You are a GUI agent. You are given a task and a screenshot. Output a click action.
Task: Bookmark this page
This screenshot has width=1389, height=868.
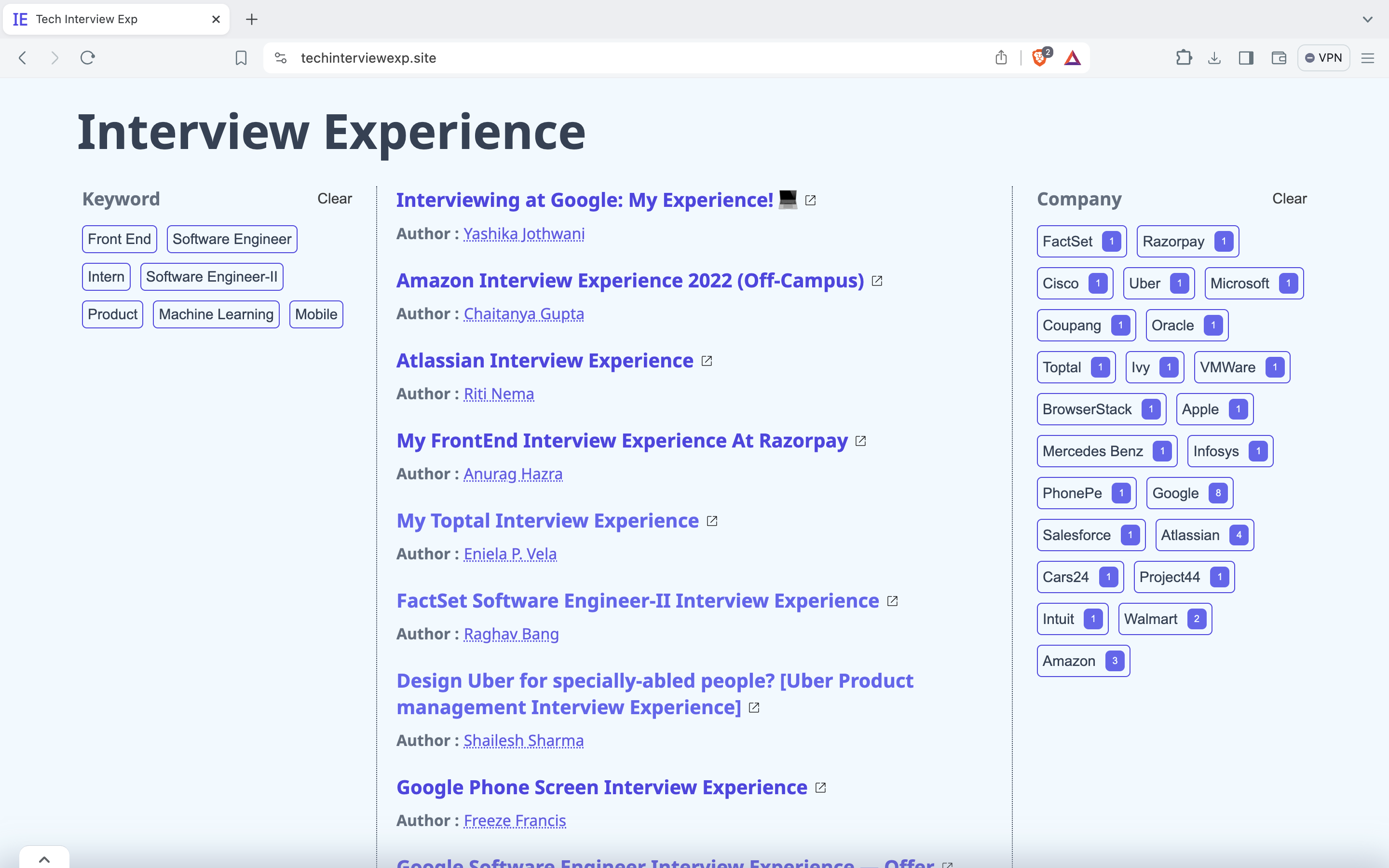pos(241,58)
